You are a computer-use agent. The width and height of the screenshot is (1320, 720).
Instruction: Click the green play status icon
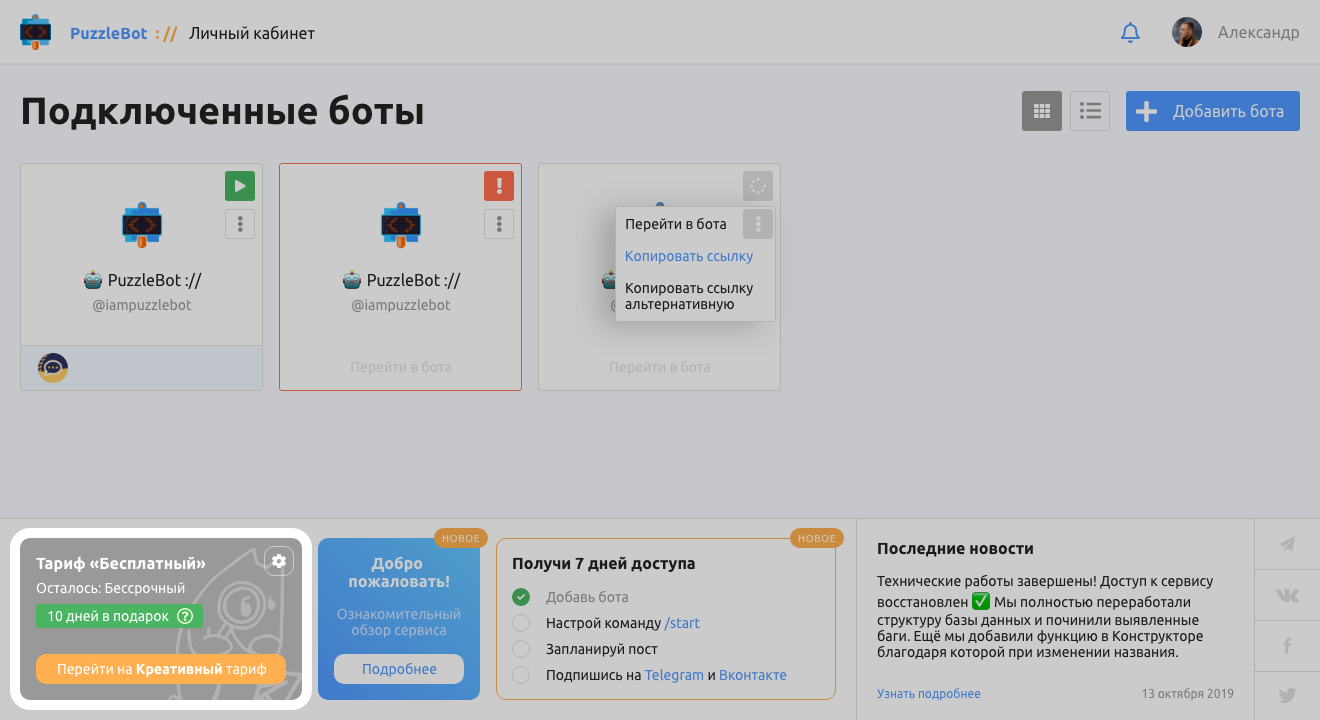point(240,186)
